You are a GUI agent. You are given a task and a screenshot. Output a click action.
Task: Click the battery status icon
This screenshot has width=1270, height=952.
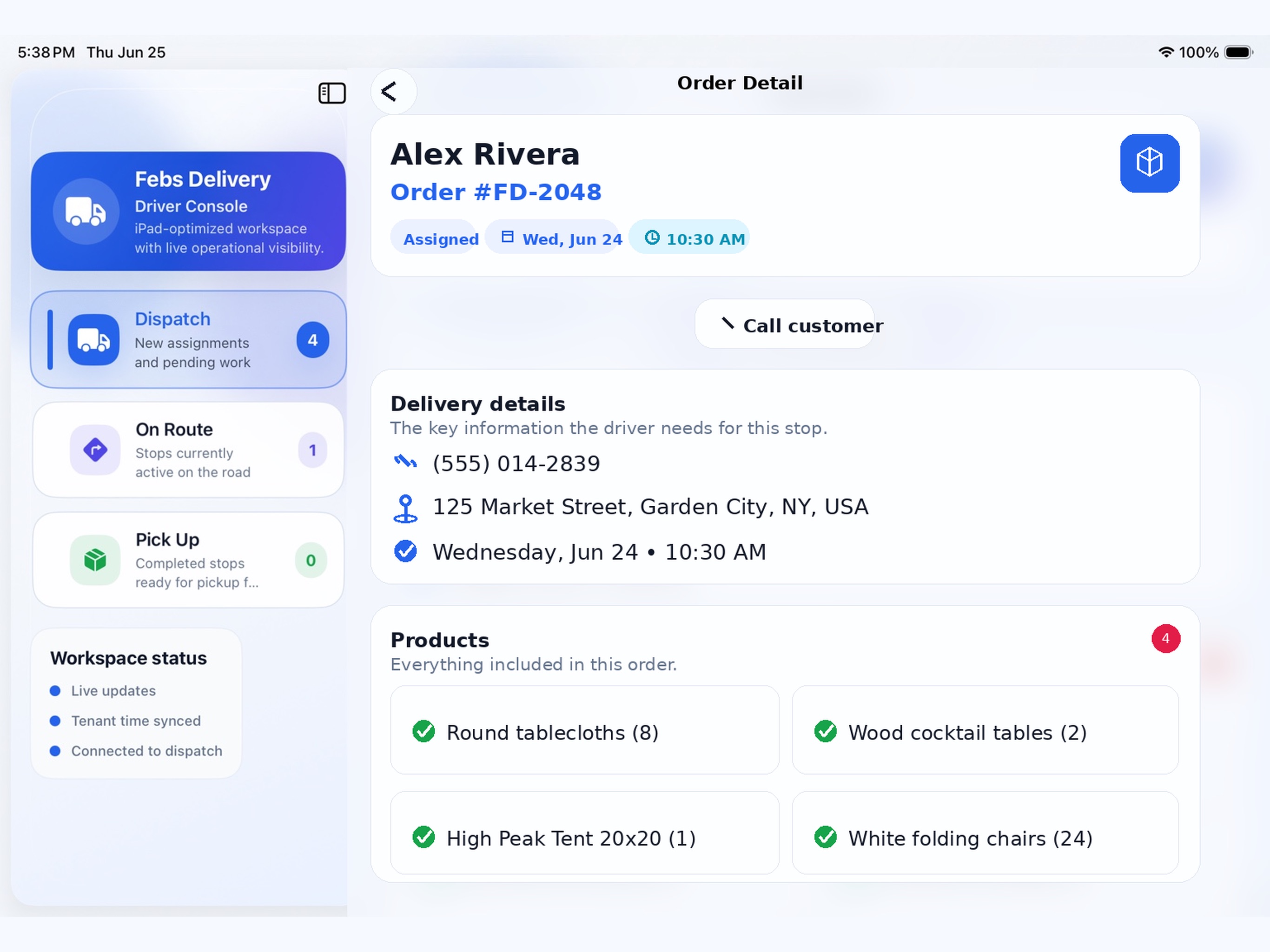(x=1238, y=52)
